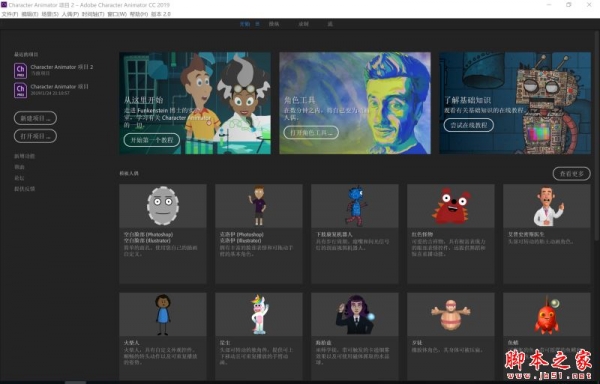Click the 火柴人 title text

pyautogui.click(x=132, y=343)
